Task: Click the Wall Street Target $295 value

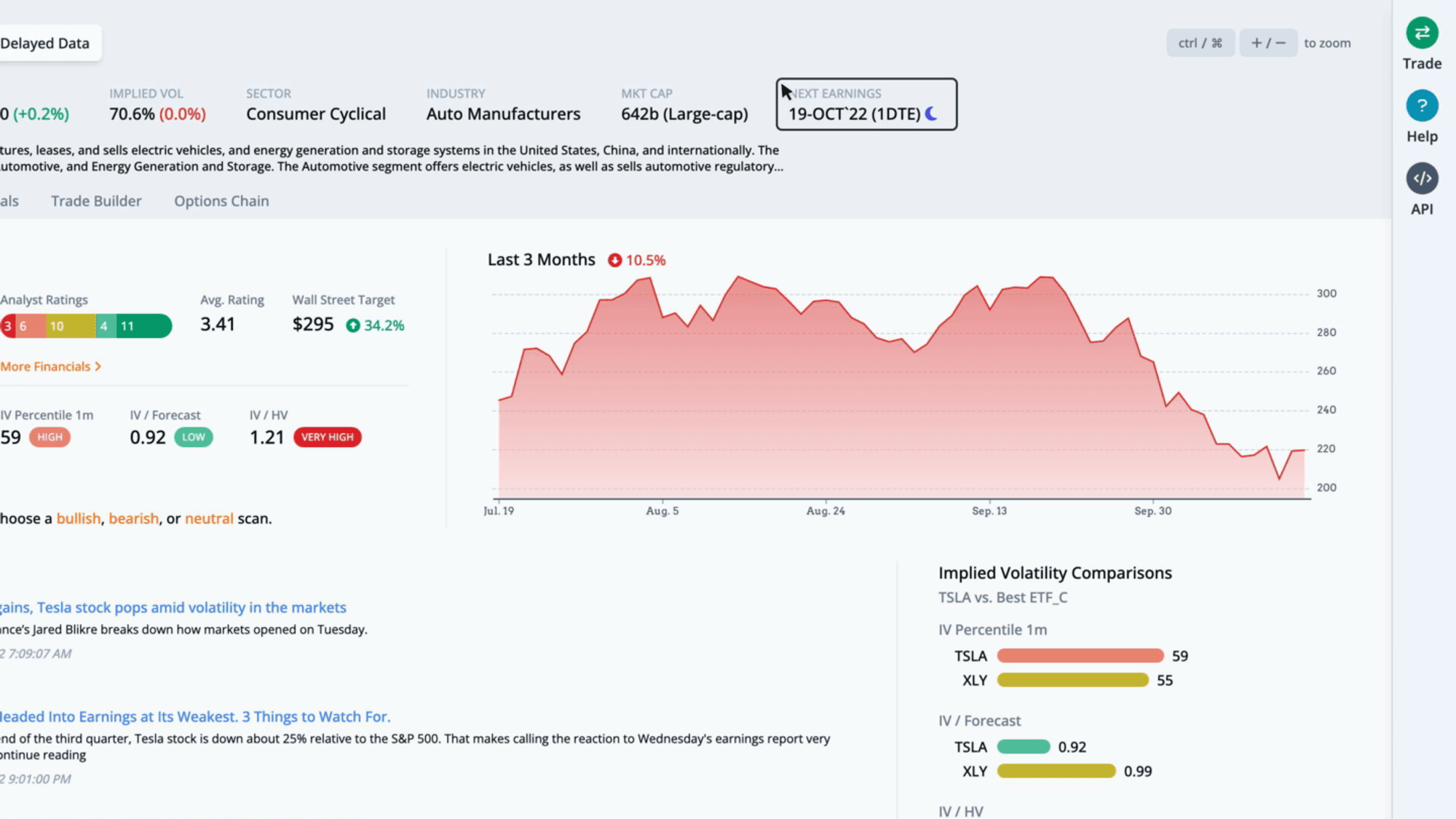Action: pyautogui.click(x=313, y=324)
